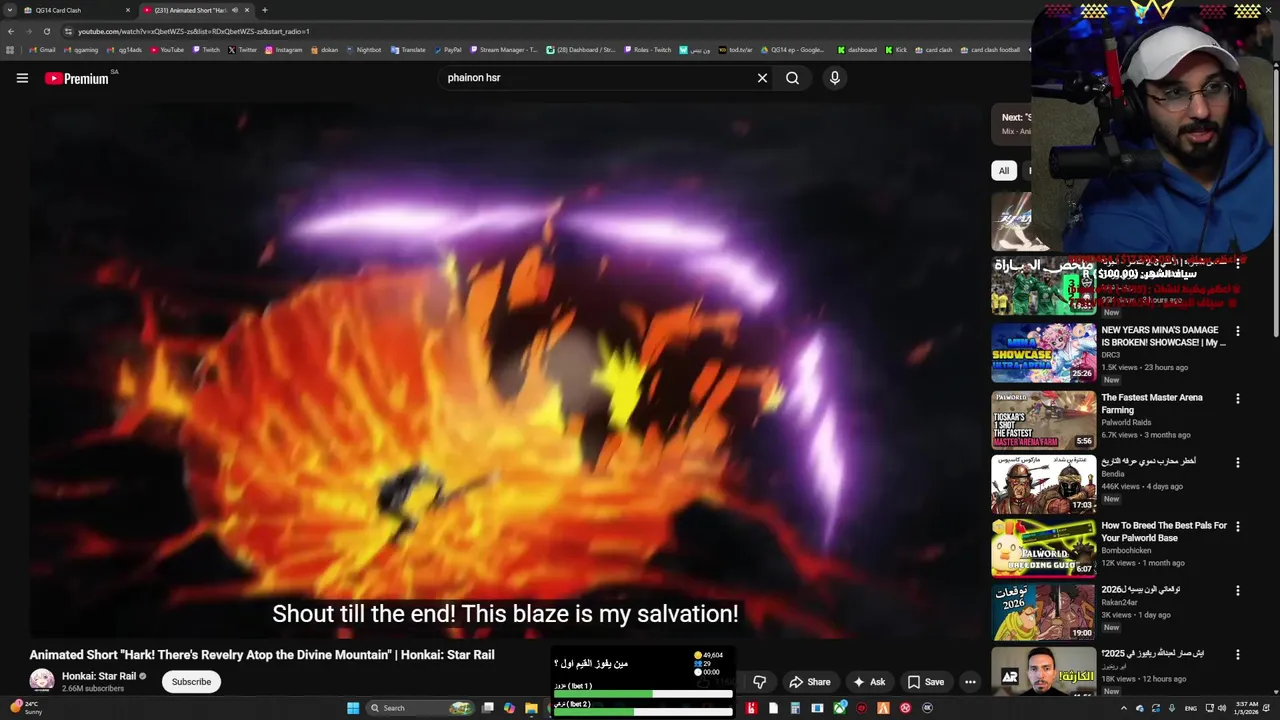Open options menu for the 446K views video
This screenshot has height=720, width=1280.
(x=1238, y=463)
